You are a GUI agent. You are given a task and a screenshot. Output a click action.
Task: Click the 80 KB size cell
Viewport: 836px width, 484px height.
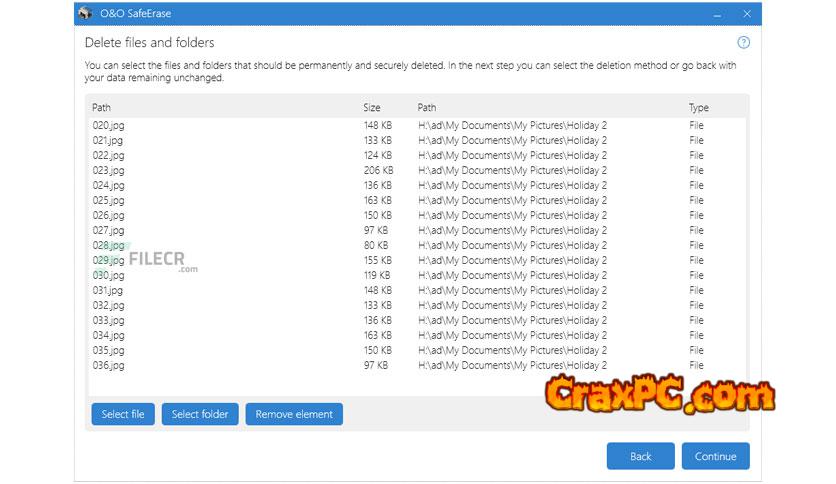point(376,245)
